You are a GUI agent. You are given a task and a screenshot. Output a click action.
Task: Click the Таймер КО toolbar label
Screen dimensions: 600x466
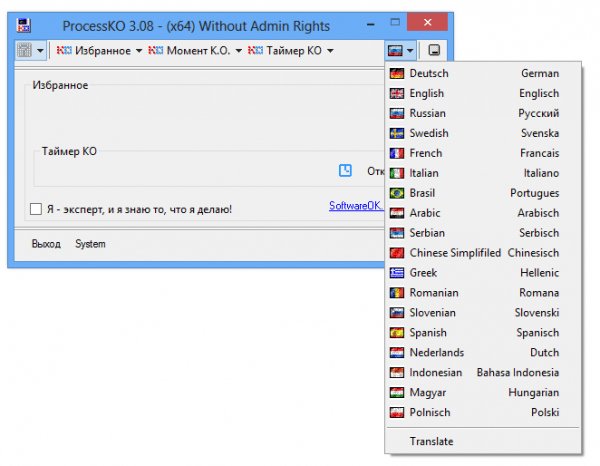294,51
